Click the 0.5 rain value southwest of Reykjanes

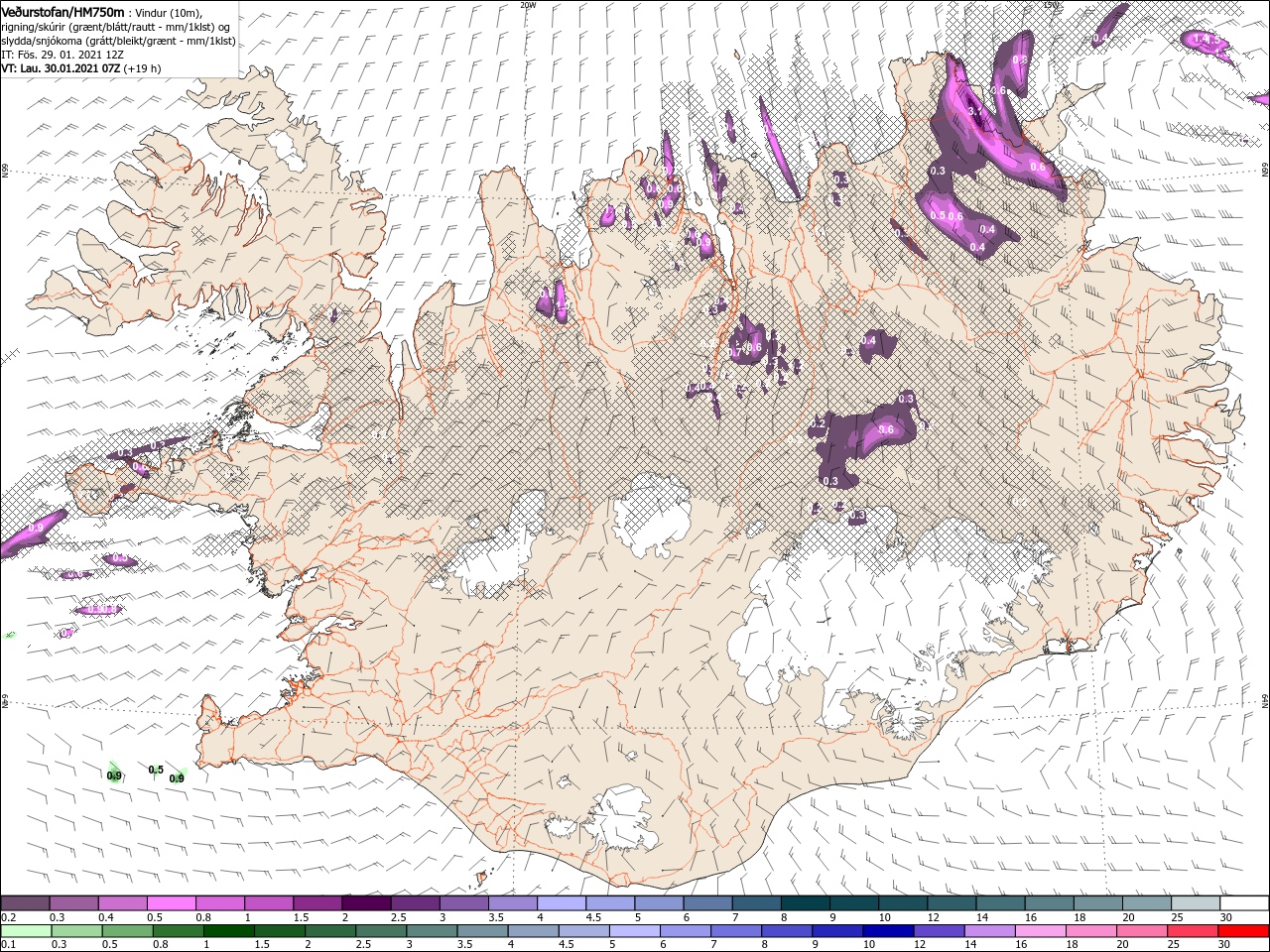156,770
